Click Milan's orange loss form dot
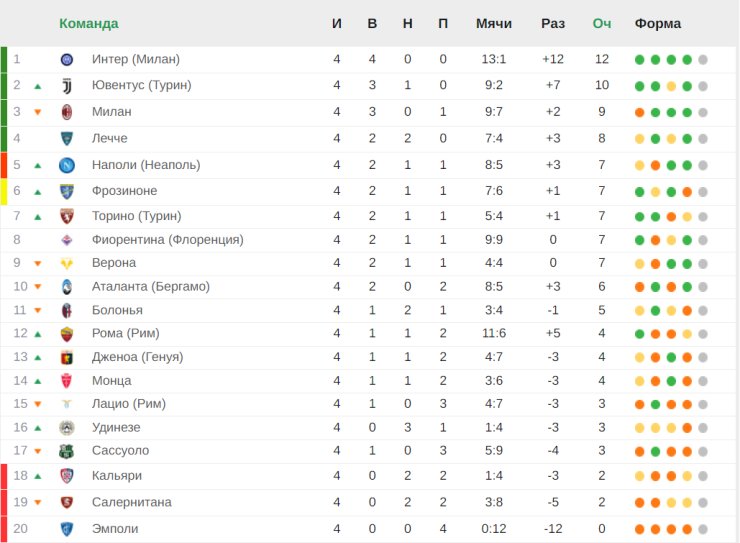The width and height of the screenshot is (740, 543). [x=639, y=113]
